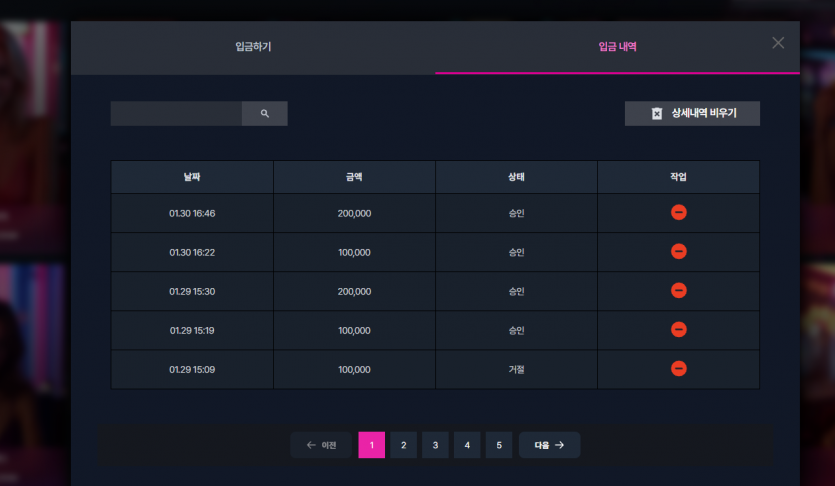This screenshot has height=486, width=835.
Task: Open page 2 of results
Action: pyautogui.click(x=404, y=445)
